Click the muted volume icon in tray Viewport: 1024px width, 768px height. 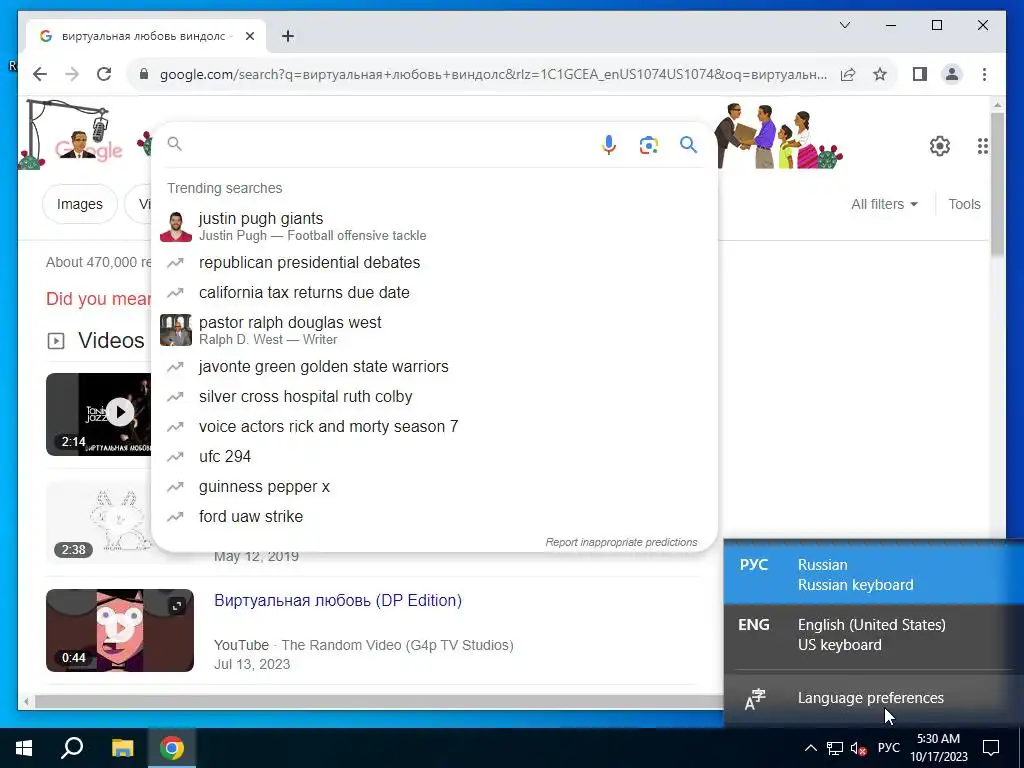(x=858, y=748)
